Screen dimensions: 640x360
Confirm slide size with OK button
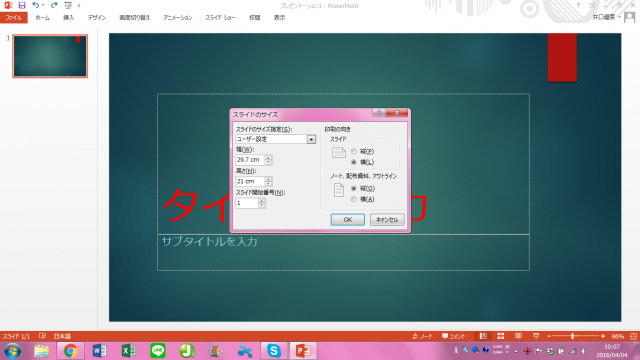click(x=348, y=220)
